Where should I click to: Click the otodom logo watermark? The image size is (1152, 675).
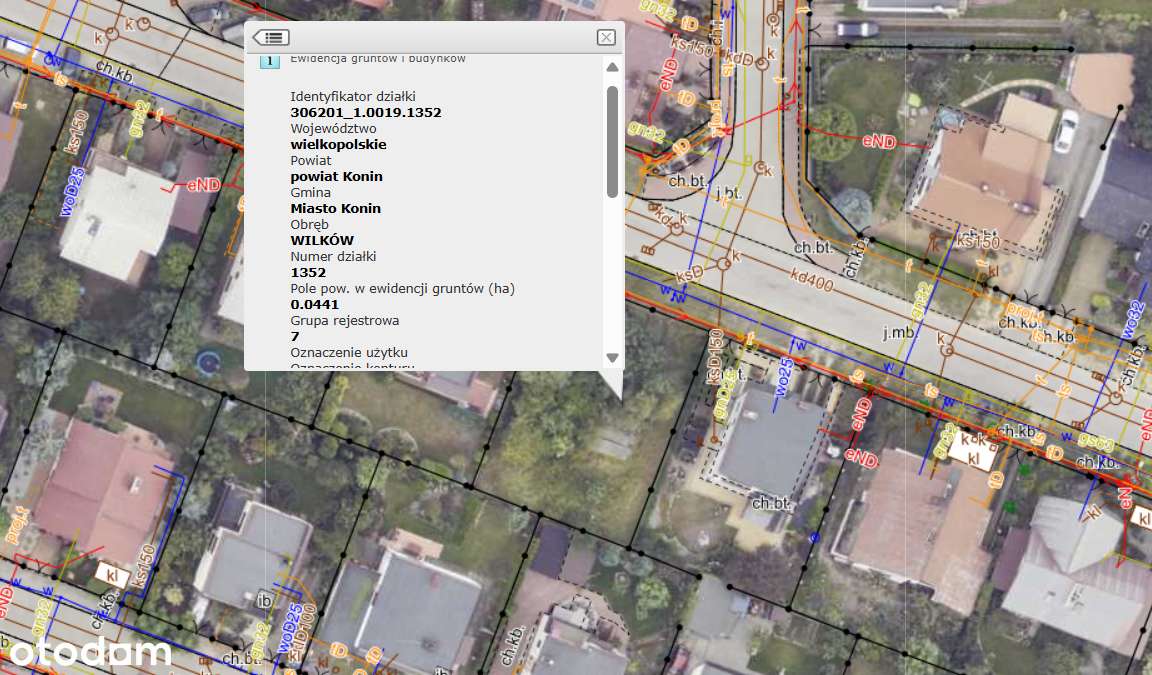tap(88, 652)
